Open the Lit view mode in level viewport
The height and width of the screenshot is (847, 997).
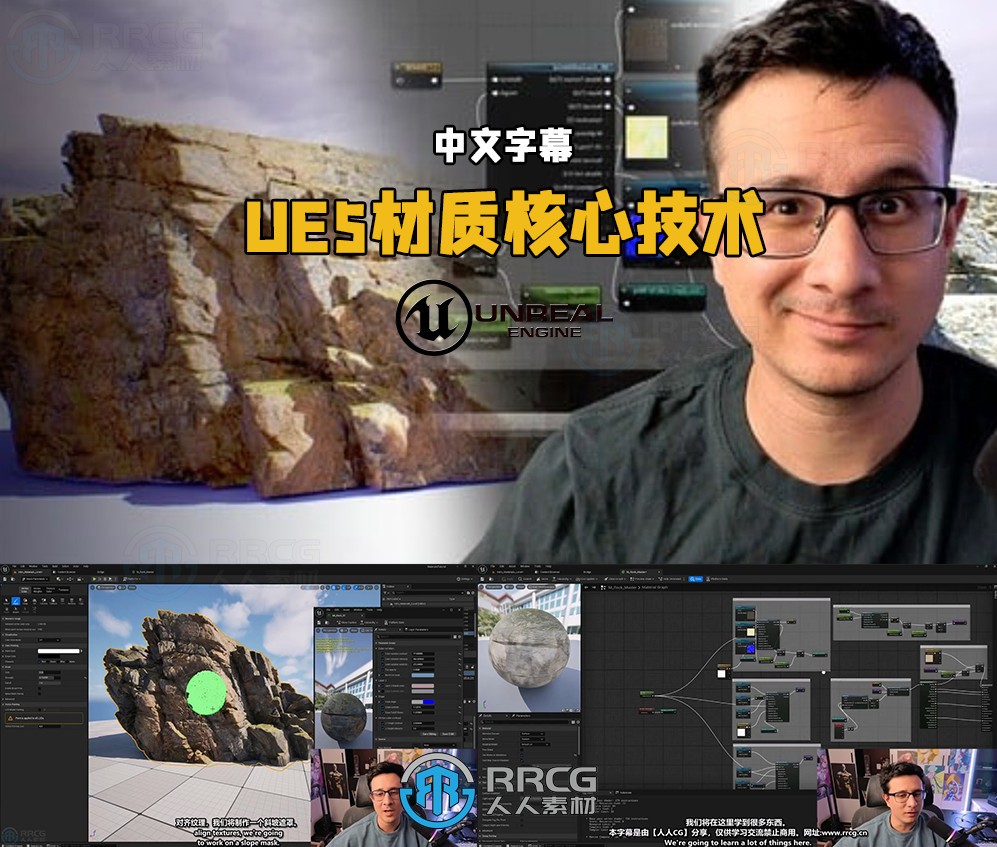click(121, 588)
